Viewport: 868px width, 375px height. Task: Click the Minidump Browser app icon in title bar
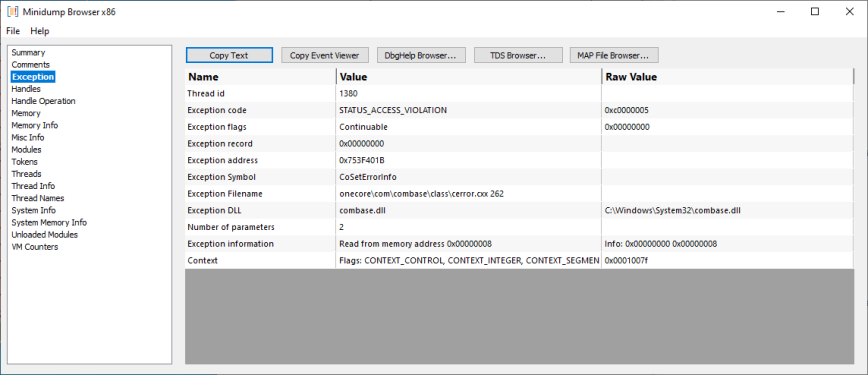coord(13,12)
